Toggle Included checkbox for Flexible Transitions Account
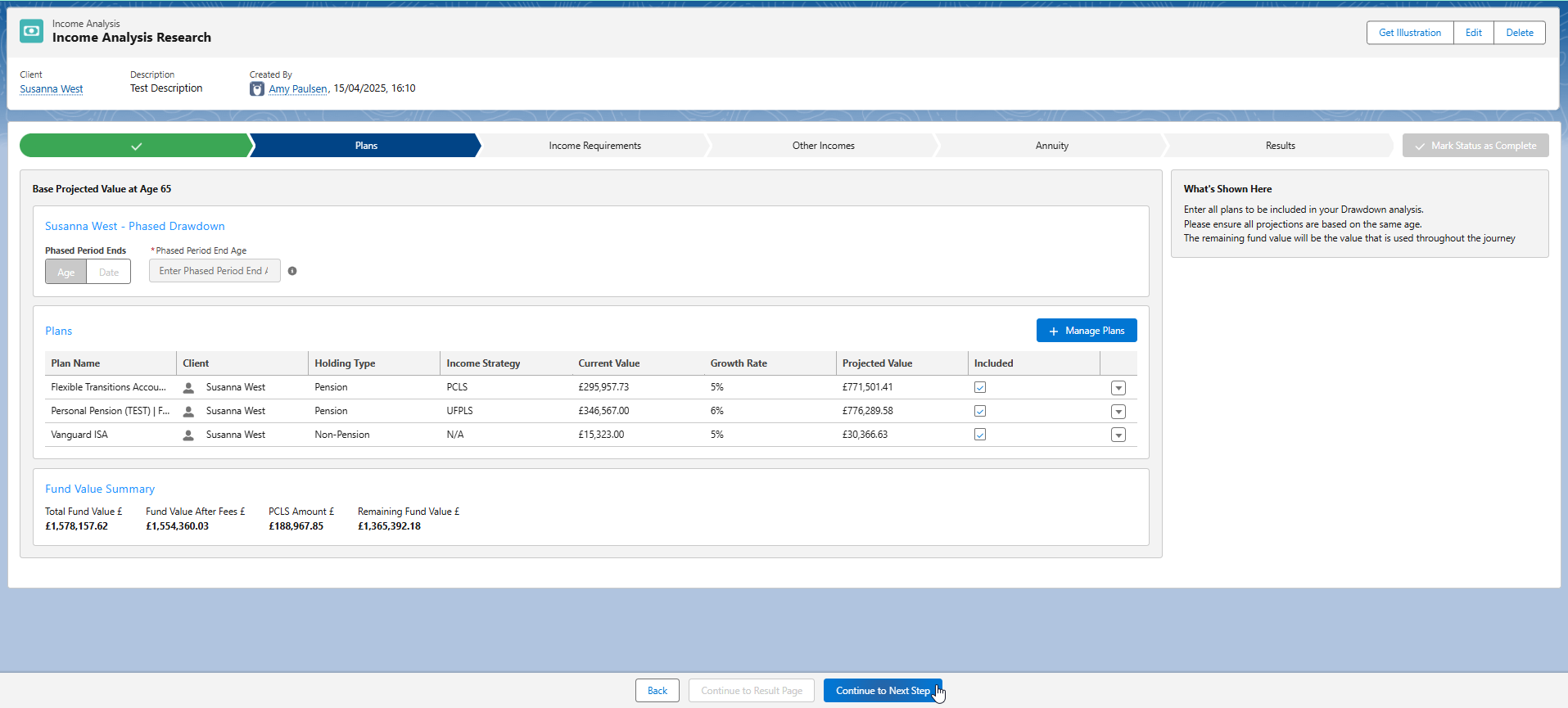The height and width of the screenshot is (708, 1568). point(980,387)
